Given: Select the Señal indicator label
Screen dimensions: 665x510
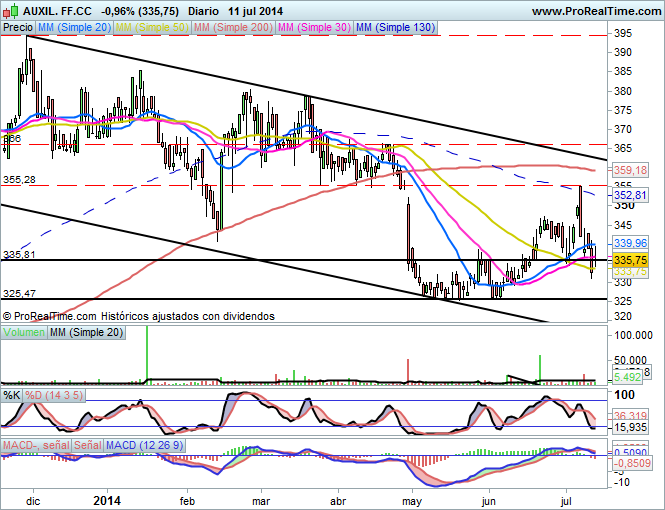Looking at the screenshot, I should tap(87, 444).
